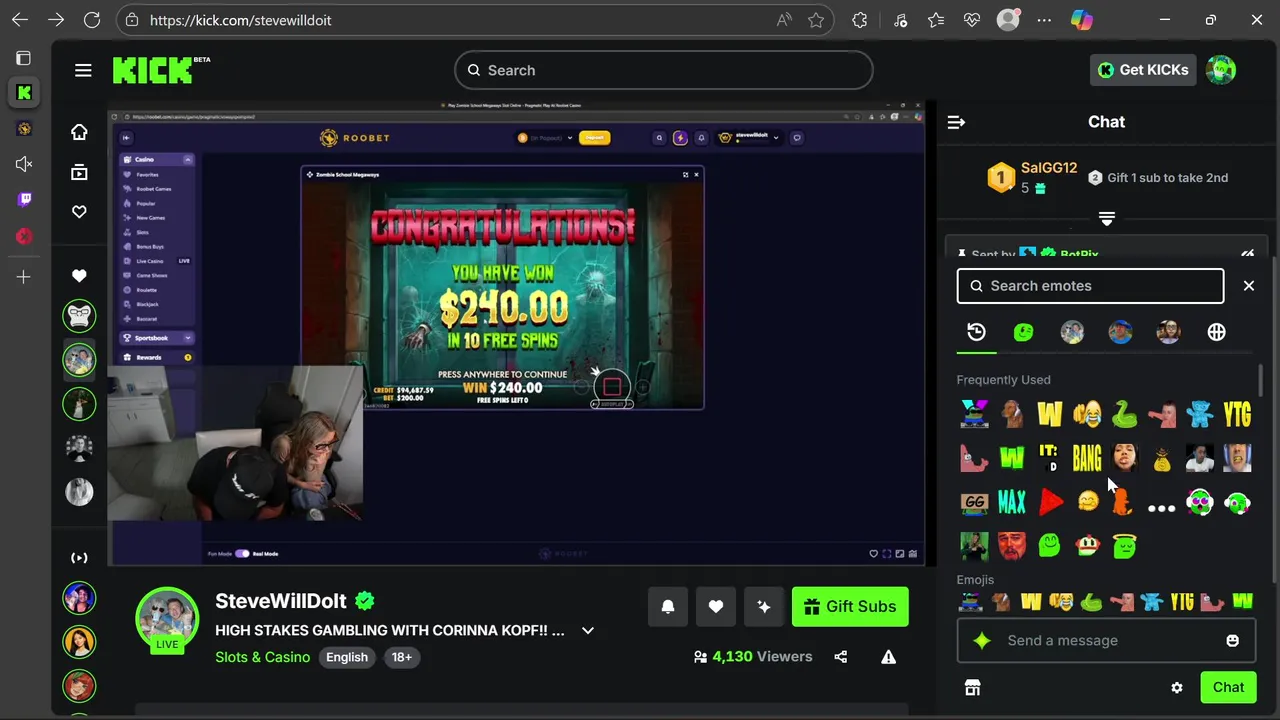
Task: Open the gorilla avatar followed channel
Action: pyautogui.click(x=79, y=316)
